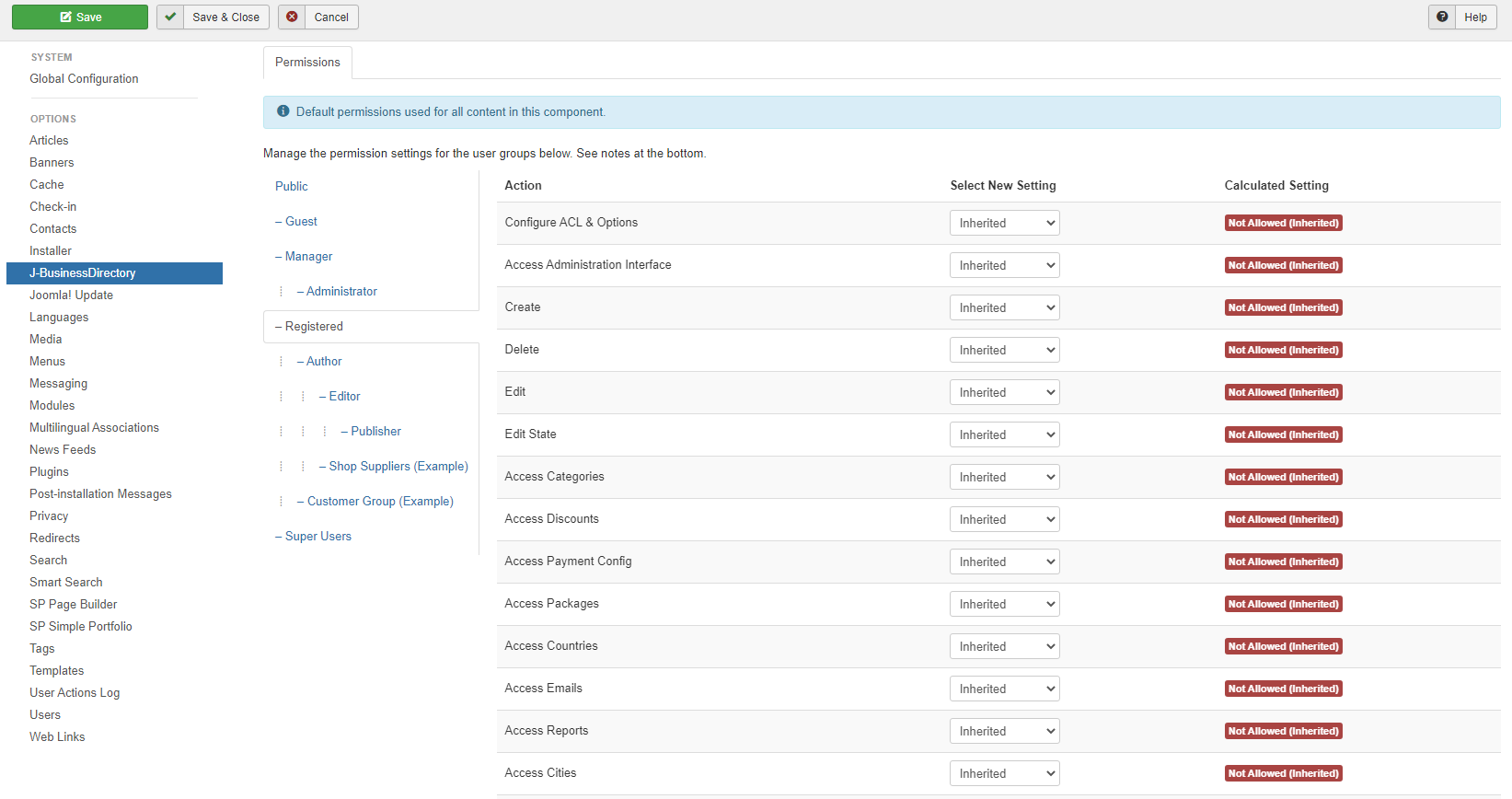
Task: Click the checkmark icon on Save & Close
Action: click(170, 17)
